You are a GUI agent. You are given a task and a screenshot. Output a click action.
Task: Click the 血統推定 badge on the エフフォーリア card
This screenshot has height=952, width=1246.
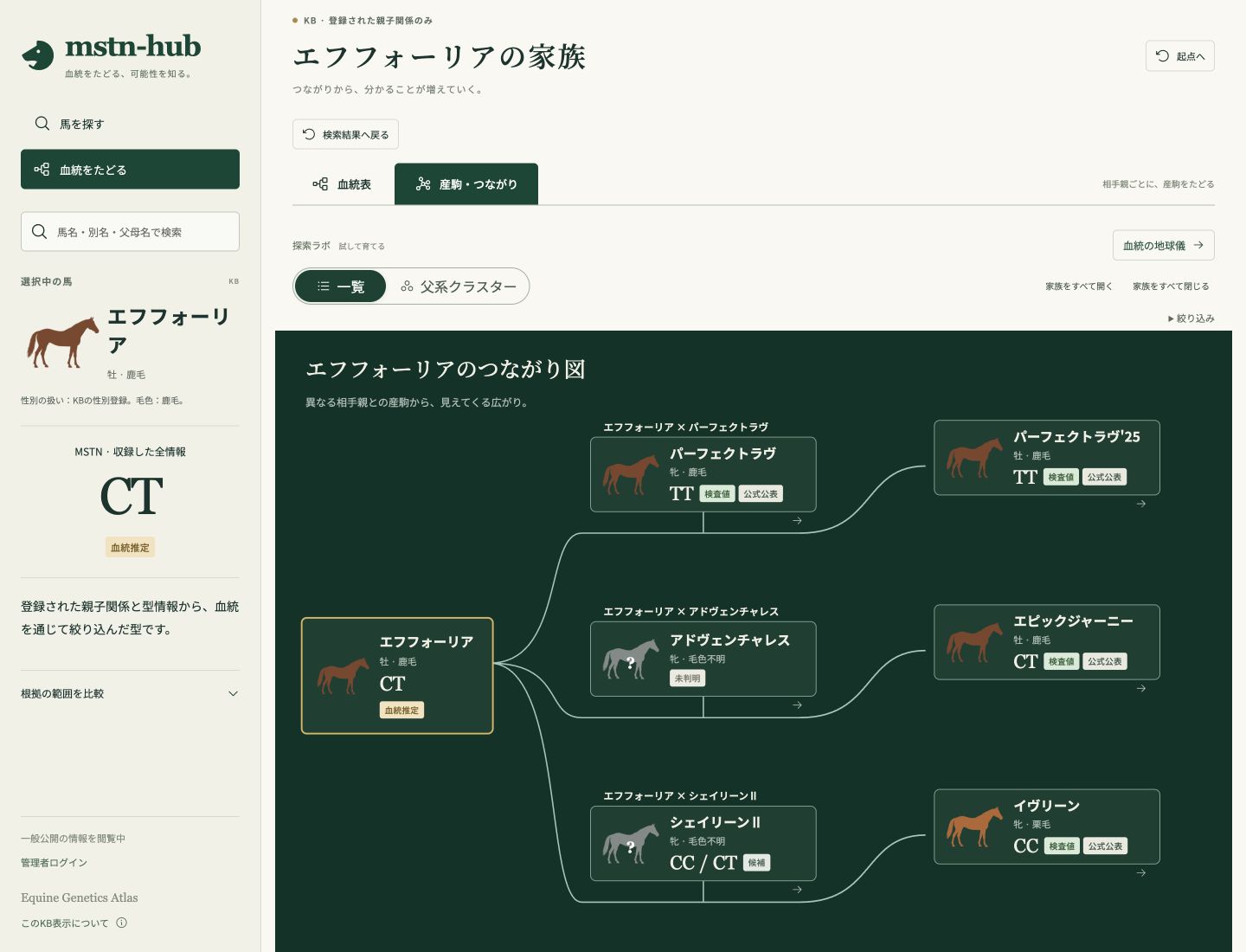tap(401, 711)
